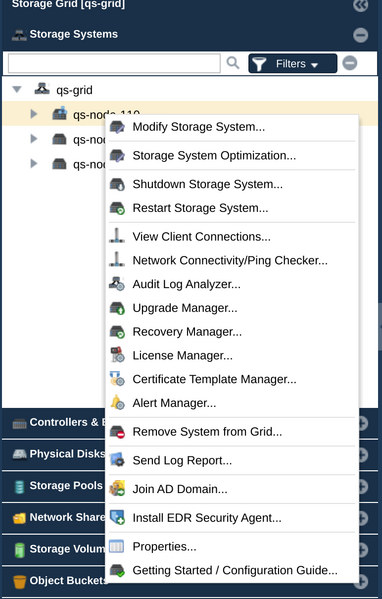The image size is (382, 599).
Task: Click the Modify Storage System icon
Action: [117, 127]
